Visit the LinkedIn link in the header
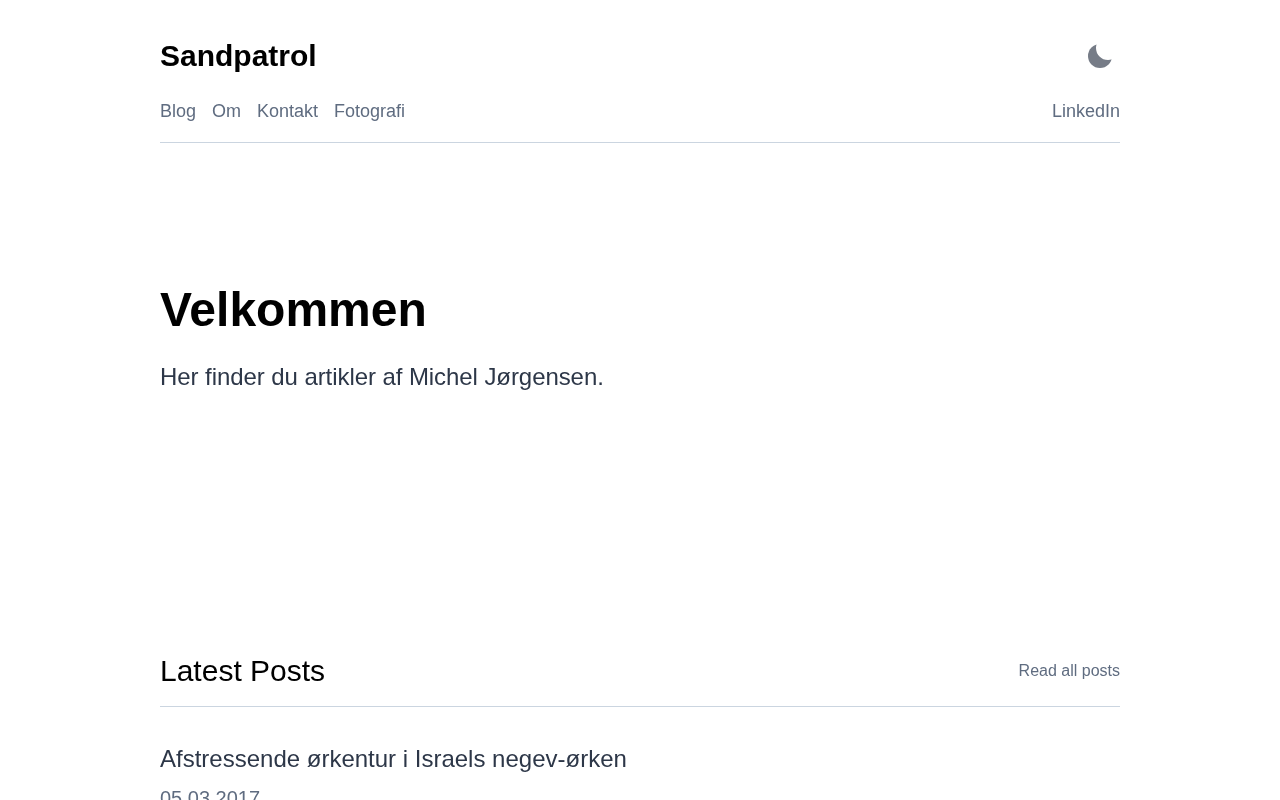Image resolution: width=1280 pixels, height=800 pixels. (1085, 111)
